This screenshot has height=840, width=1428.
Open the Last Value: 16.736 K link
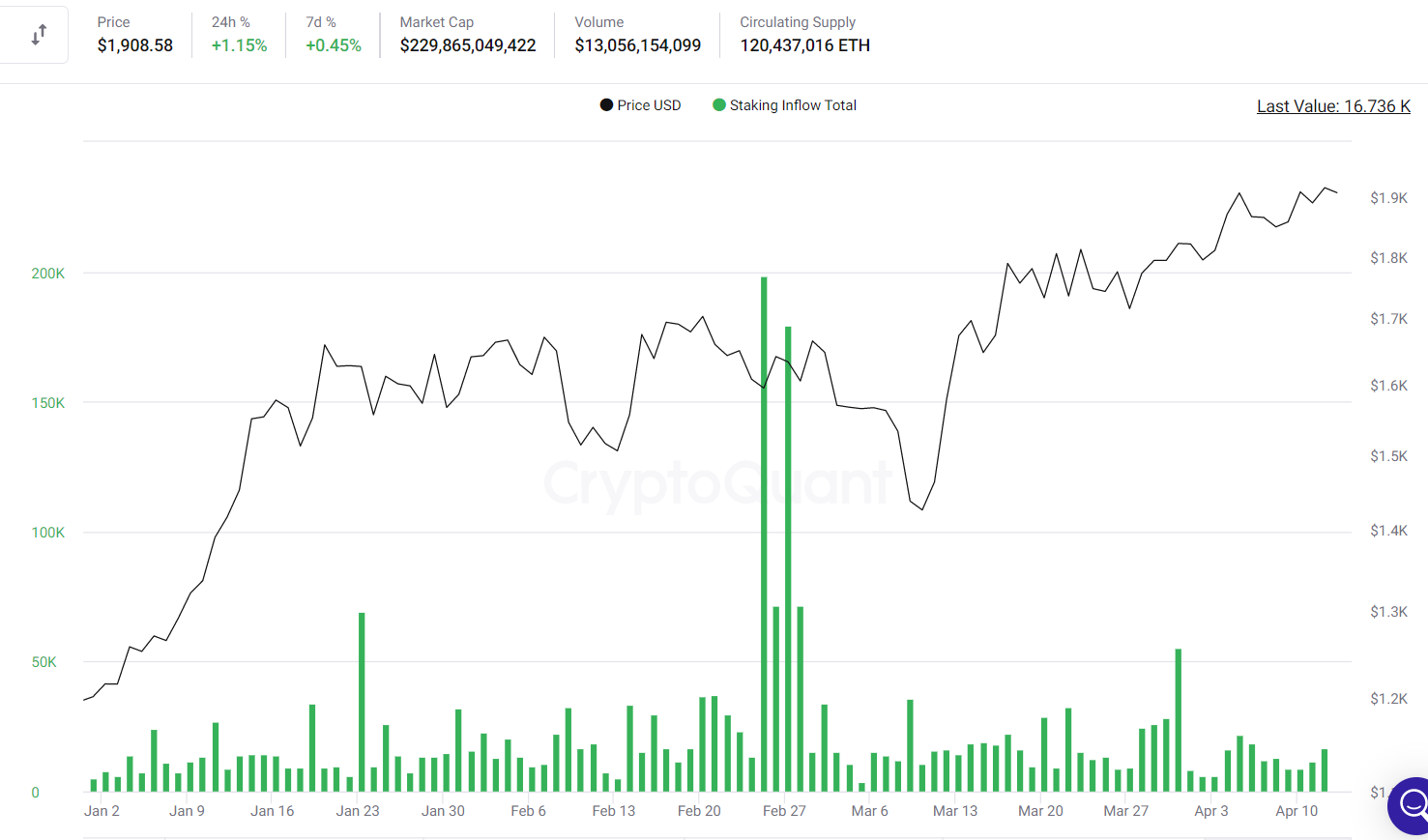coord(1333,106)
